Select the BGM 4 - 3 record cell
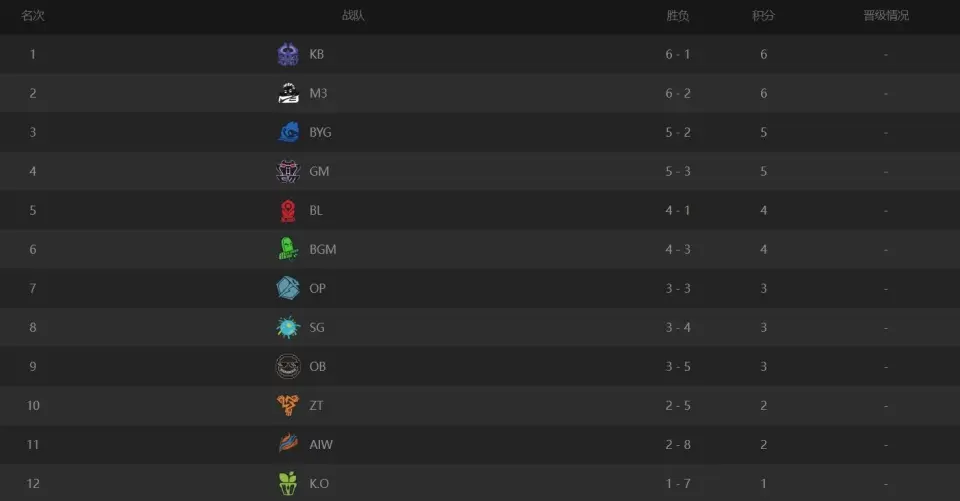 678,249
